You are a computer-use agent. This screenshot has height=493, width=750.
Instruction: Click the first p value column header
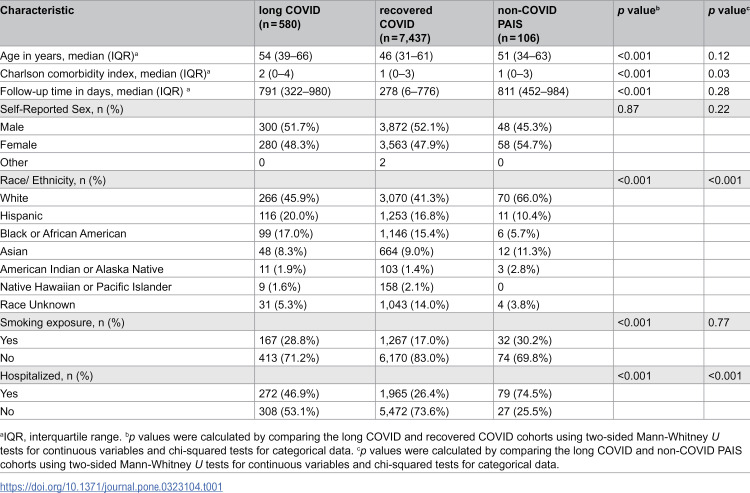click(x=638, y=11)
